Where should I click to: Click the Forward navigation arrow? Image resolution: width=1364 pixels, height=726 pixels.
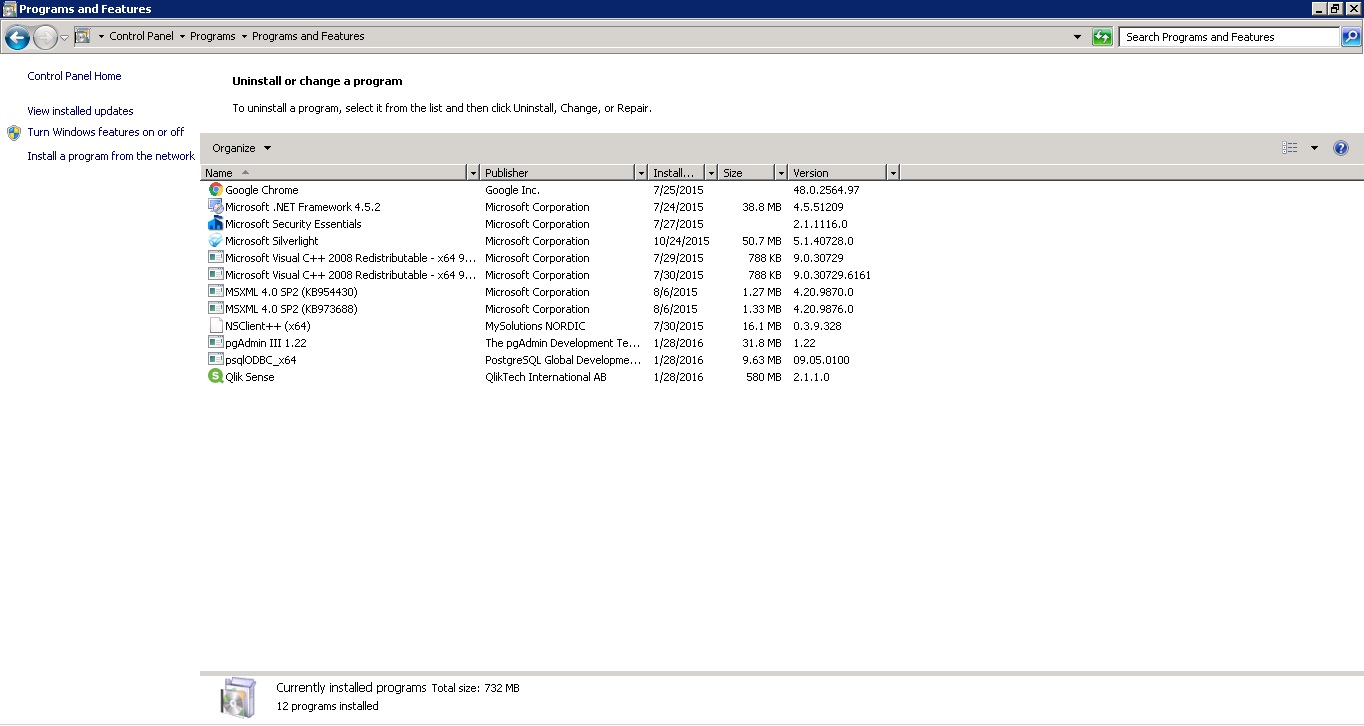click(x=45, y=38)
